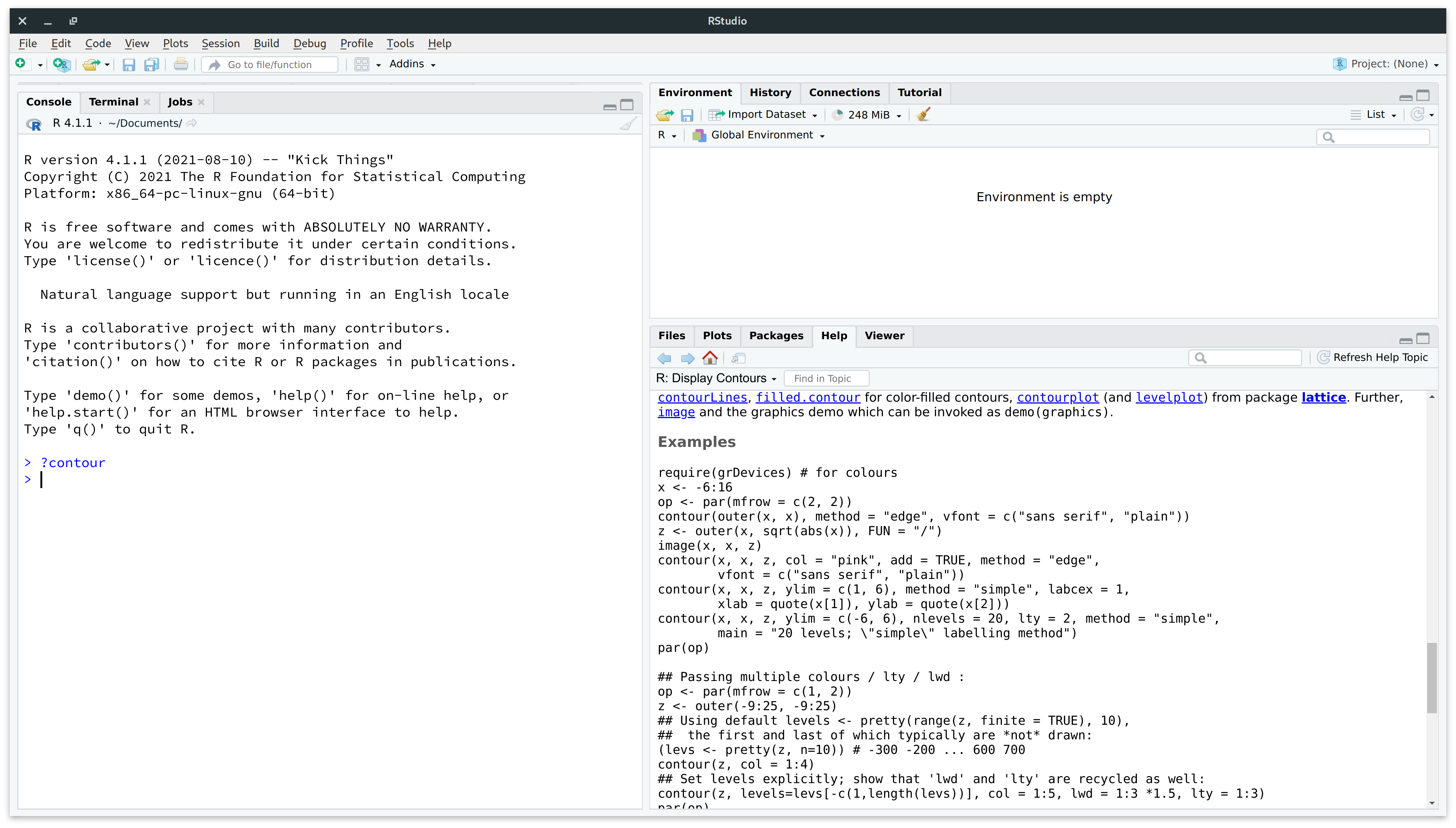Open the Import Dataset dropdown
Image resolution: width=1456 pixels, height=828 pixels.
[763, 114]
